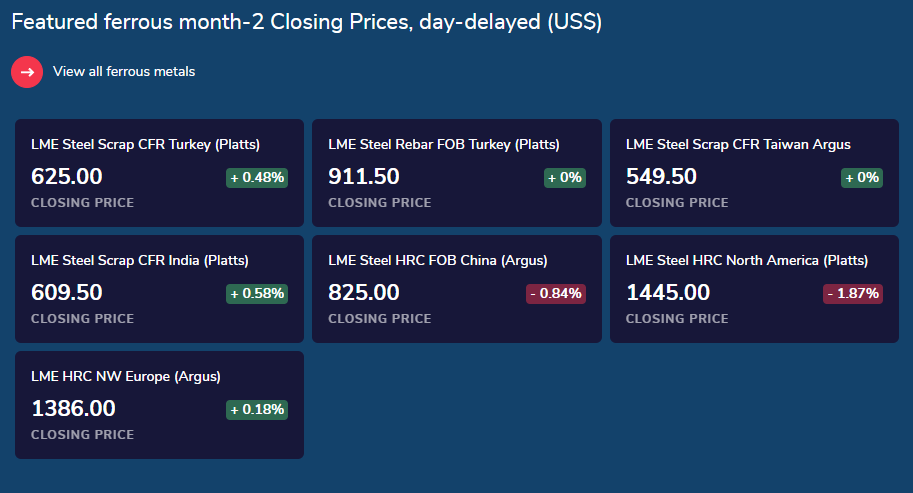The height and width of the screenshot is (493, 913).
Task: Click the -0.84% change badge
Action: click(556, 293)
